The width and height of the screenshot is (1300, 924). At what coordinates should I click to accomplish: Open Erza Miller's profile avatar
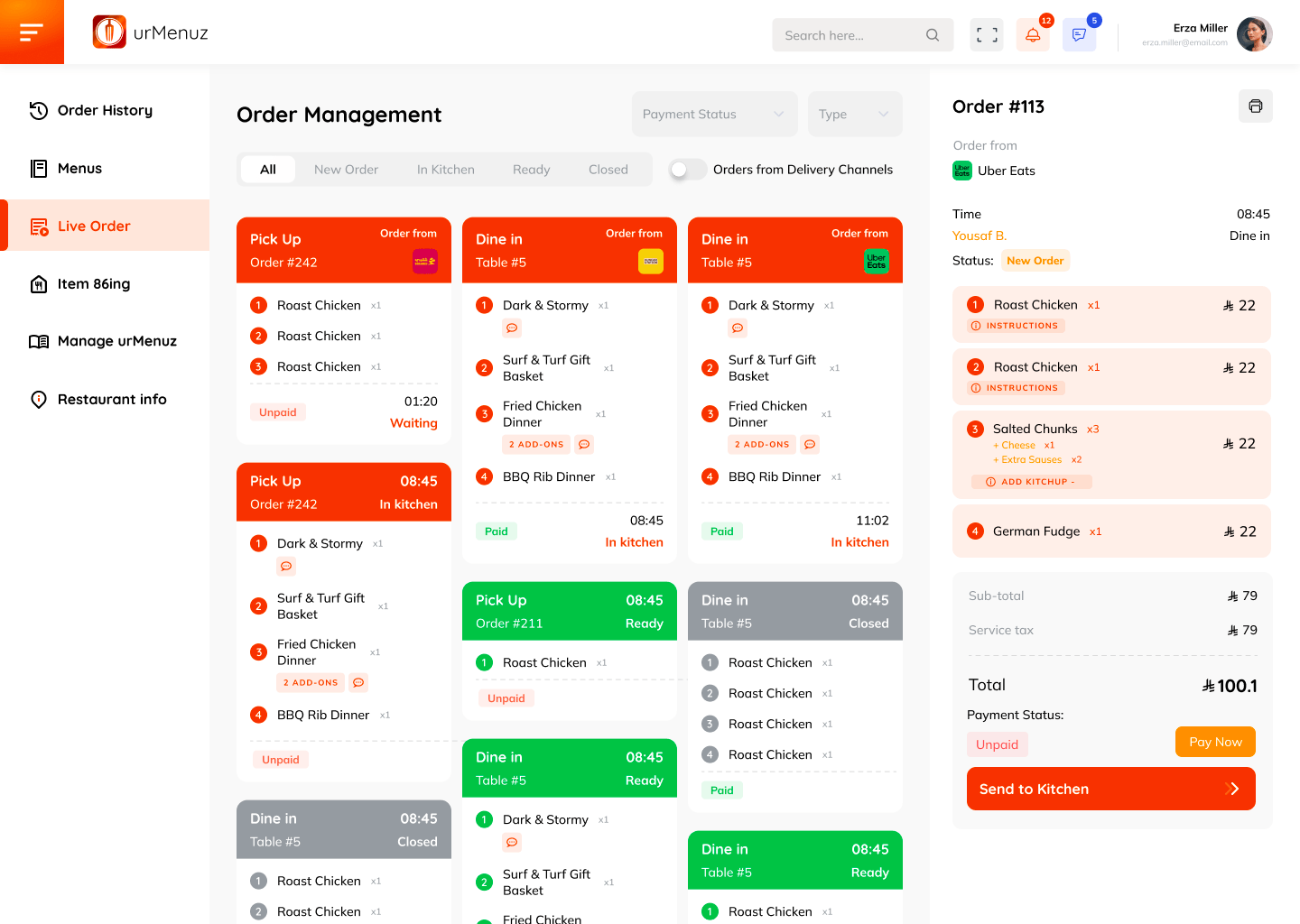(x=1254, y=34)
